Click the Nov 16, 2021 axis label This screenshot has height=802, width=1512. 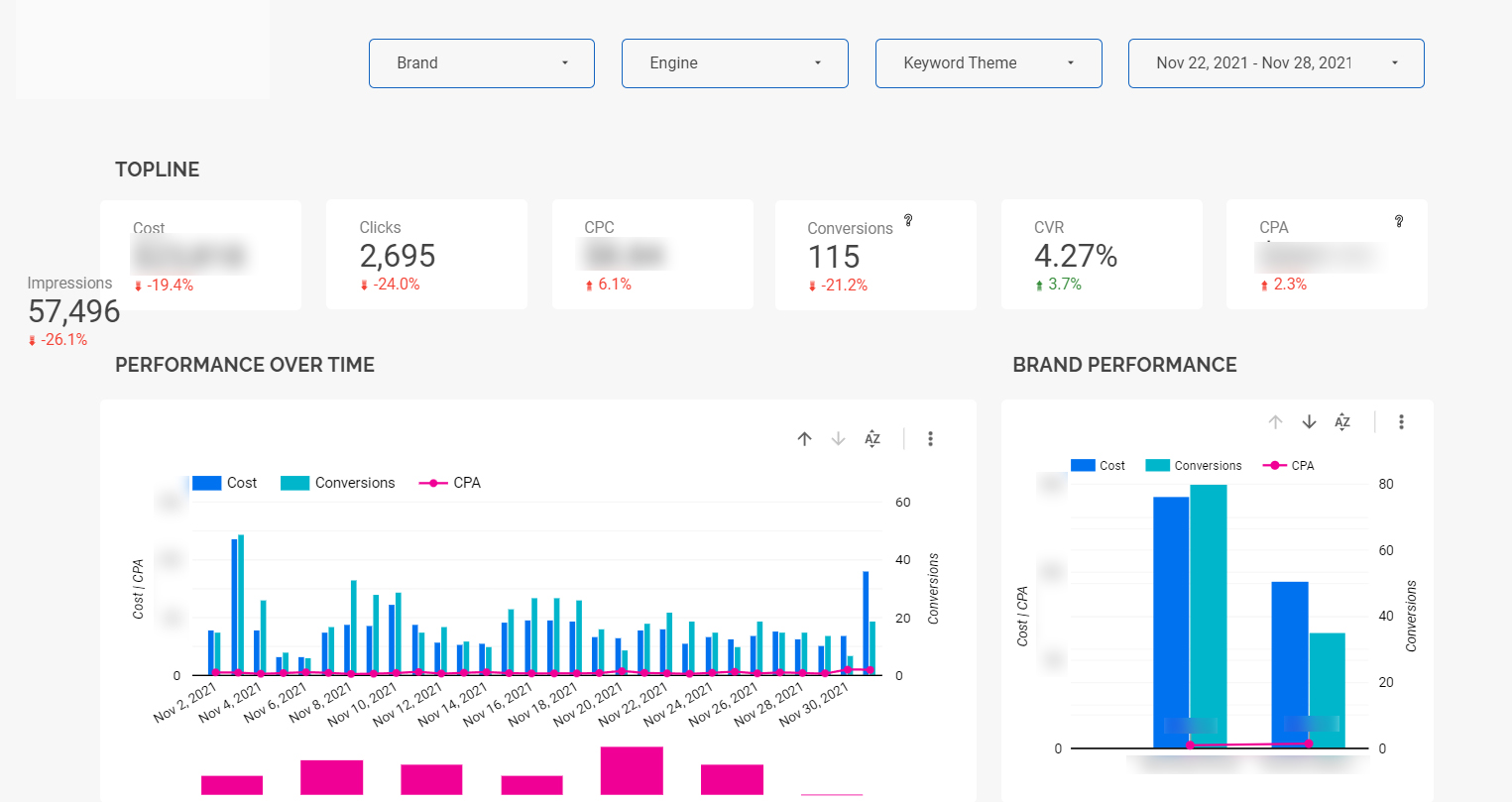[x=497, y=703]
